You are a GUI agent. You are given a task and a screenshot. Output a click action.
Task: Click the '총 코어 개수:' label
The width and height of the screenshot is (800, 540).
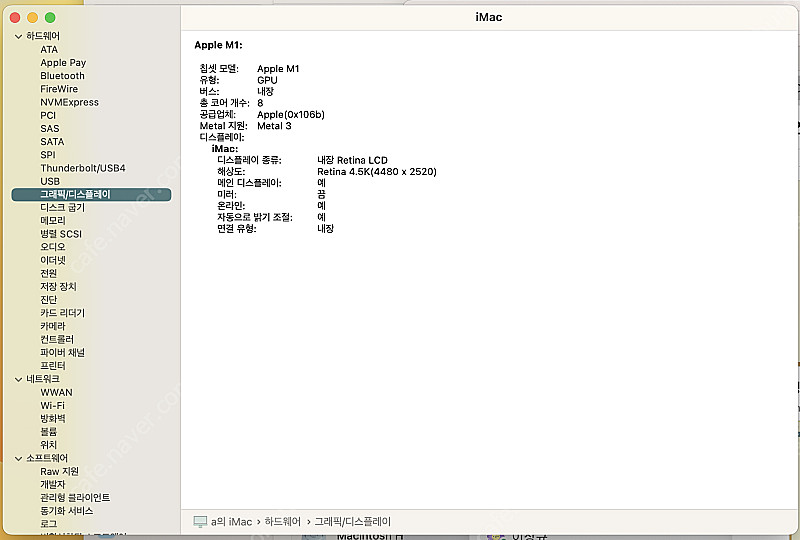(x=224, y=103)
